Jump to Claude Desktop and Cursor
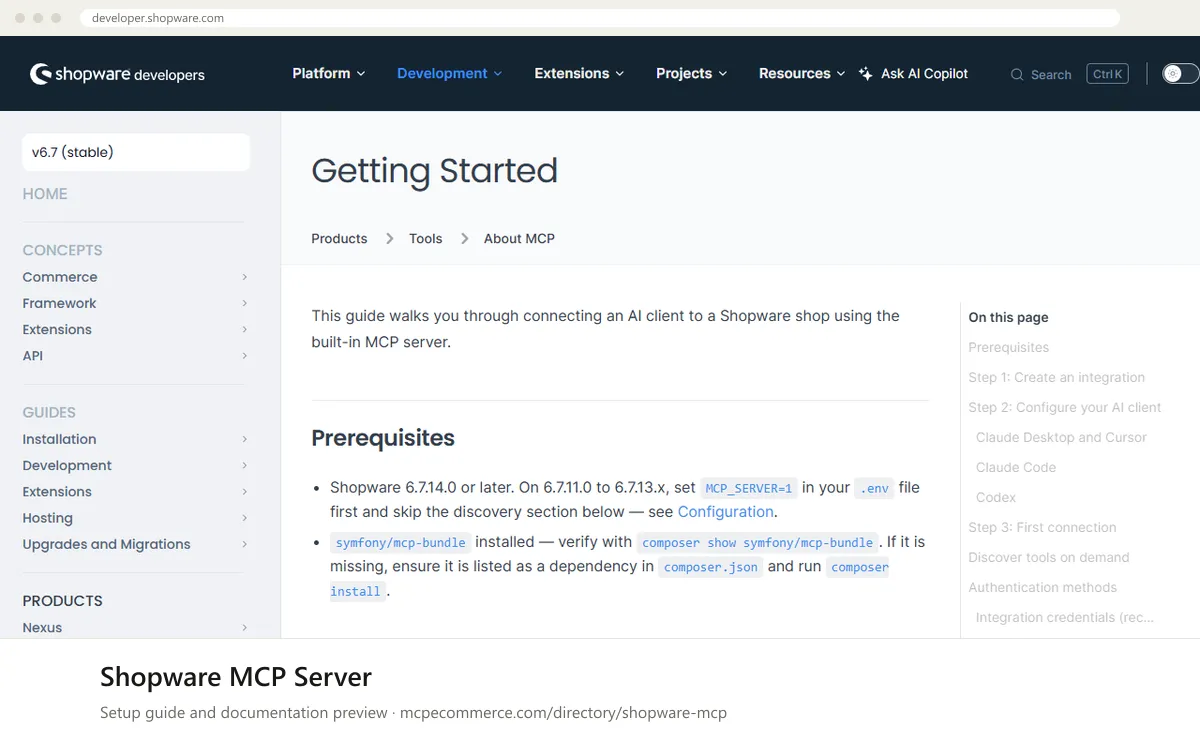This screenshot has width=1200, height=750. [x=1061, y=437]
